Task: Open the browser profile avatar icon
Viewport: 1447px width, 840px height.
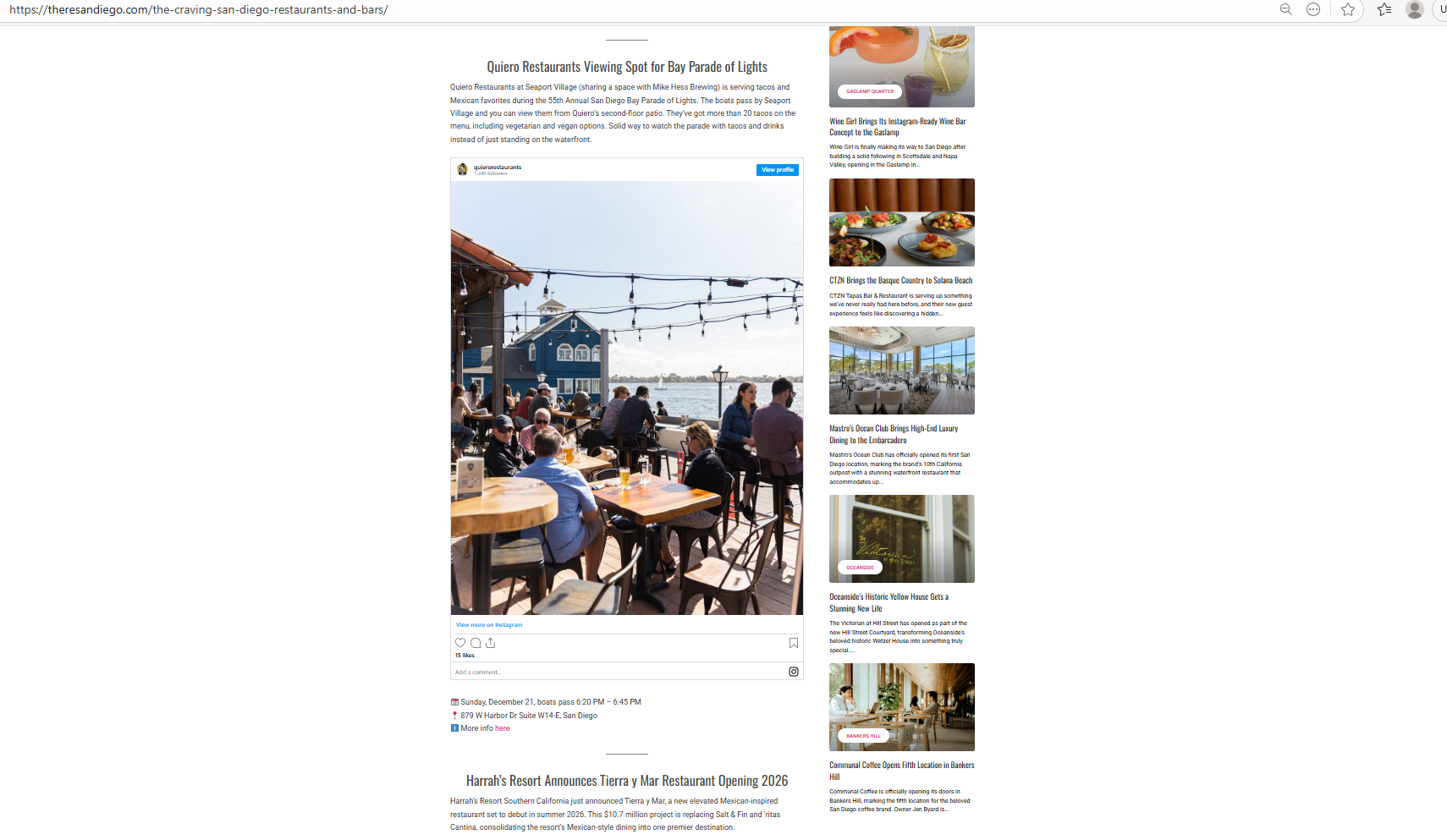Action: [x=1414, y=9]
